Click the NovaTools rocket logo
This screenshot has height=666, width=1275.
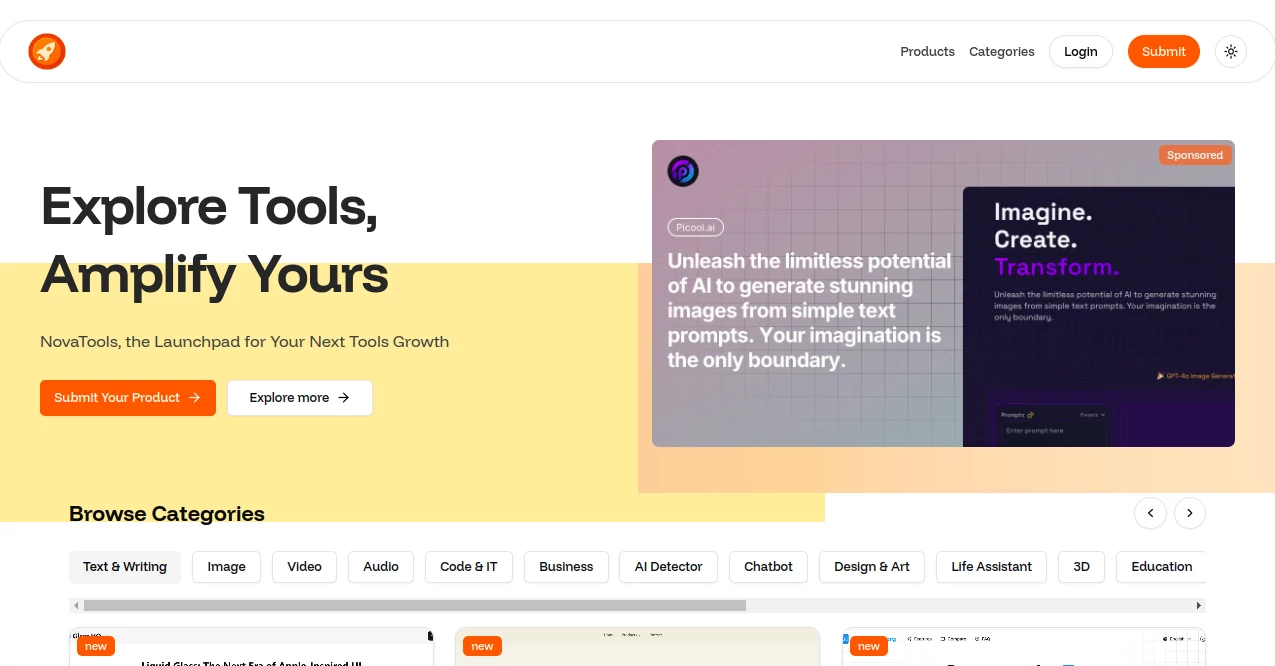(x=46, y=51)
